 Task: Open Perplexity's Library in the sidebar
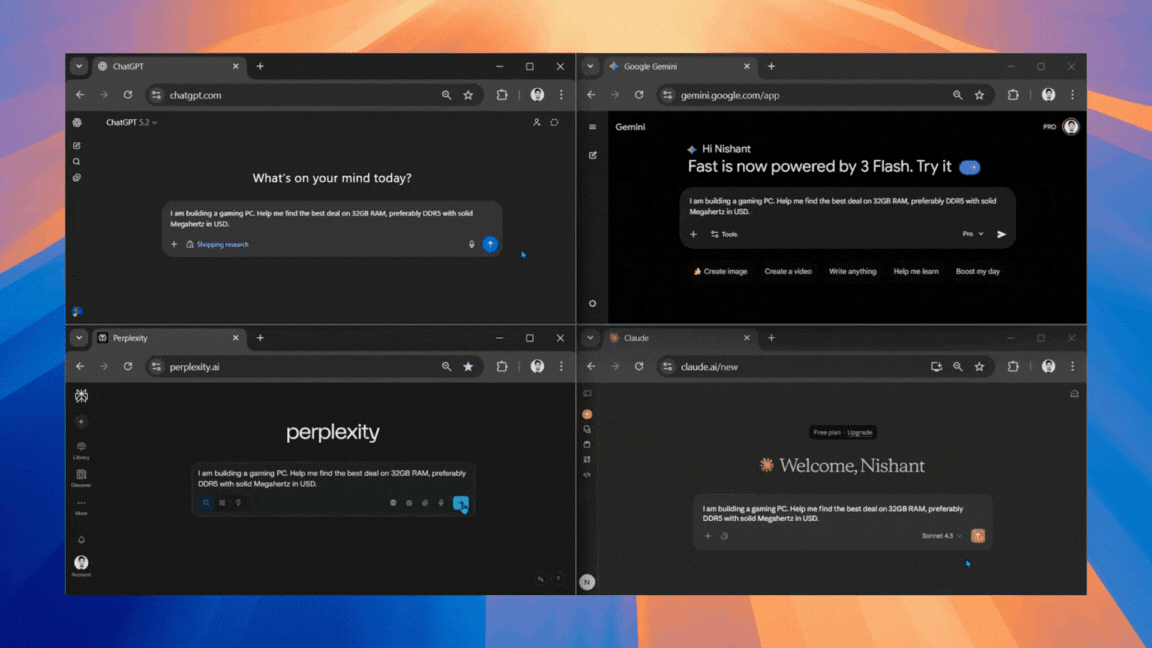pyautogui.click(x=81, y=449)
